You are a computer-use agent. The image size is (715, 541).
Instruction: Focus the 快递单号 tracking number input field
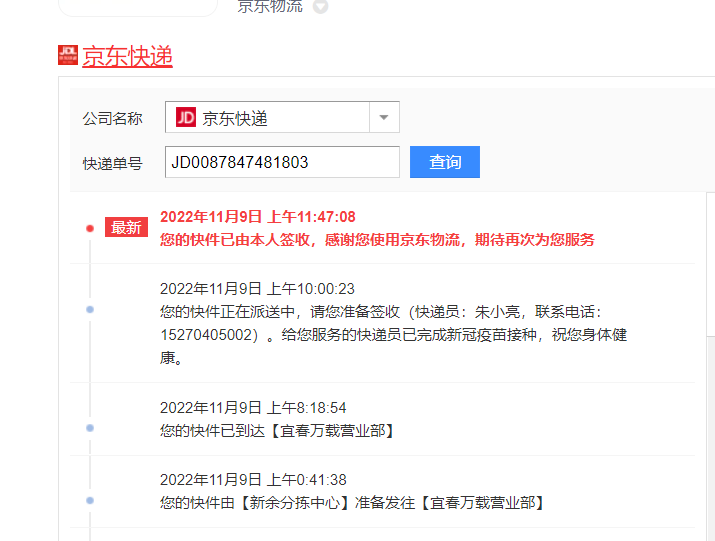pos(282,162)
